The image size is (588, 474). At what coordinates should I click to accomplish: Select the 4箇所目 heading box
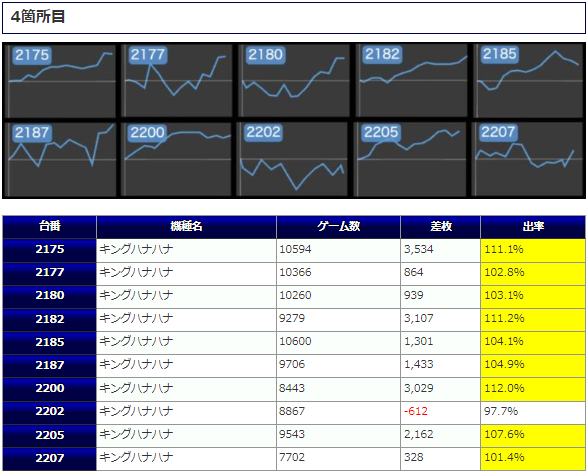(x=294, y=18)
